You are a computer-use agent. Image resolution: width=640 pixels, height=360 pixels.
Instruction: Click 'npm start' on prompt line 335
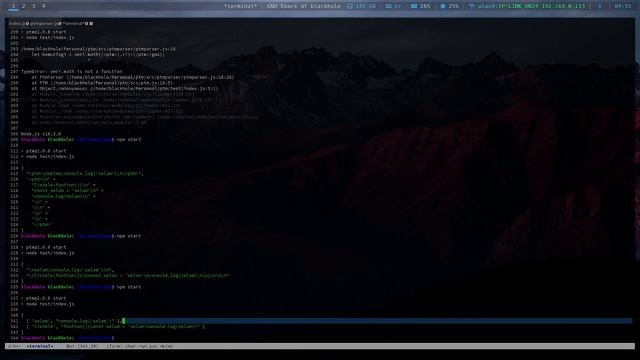click(129, 287)
